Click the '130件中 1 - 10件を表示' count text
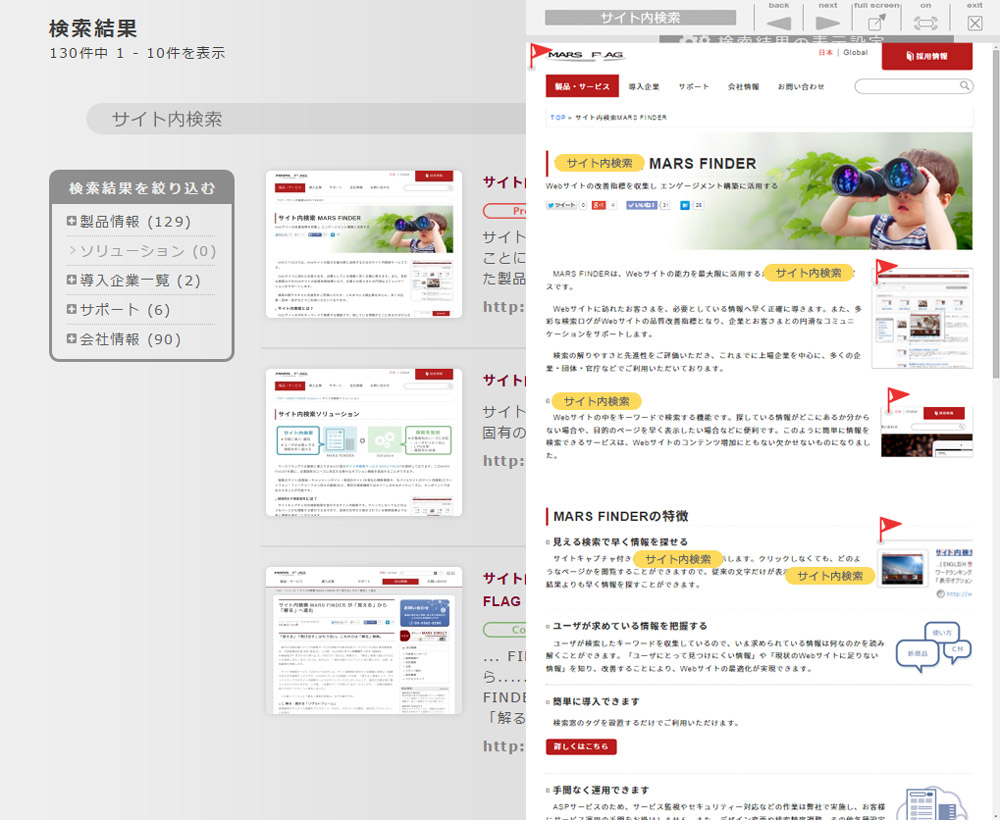Image resolution: width=1000 pixels, height=820 pixels. point(137,53)
